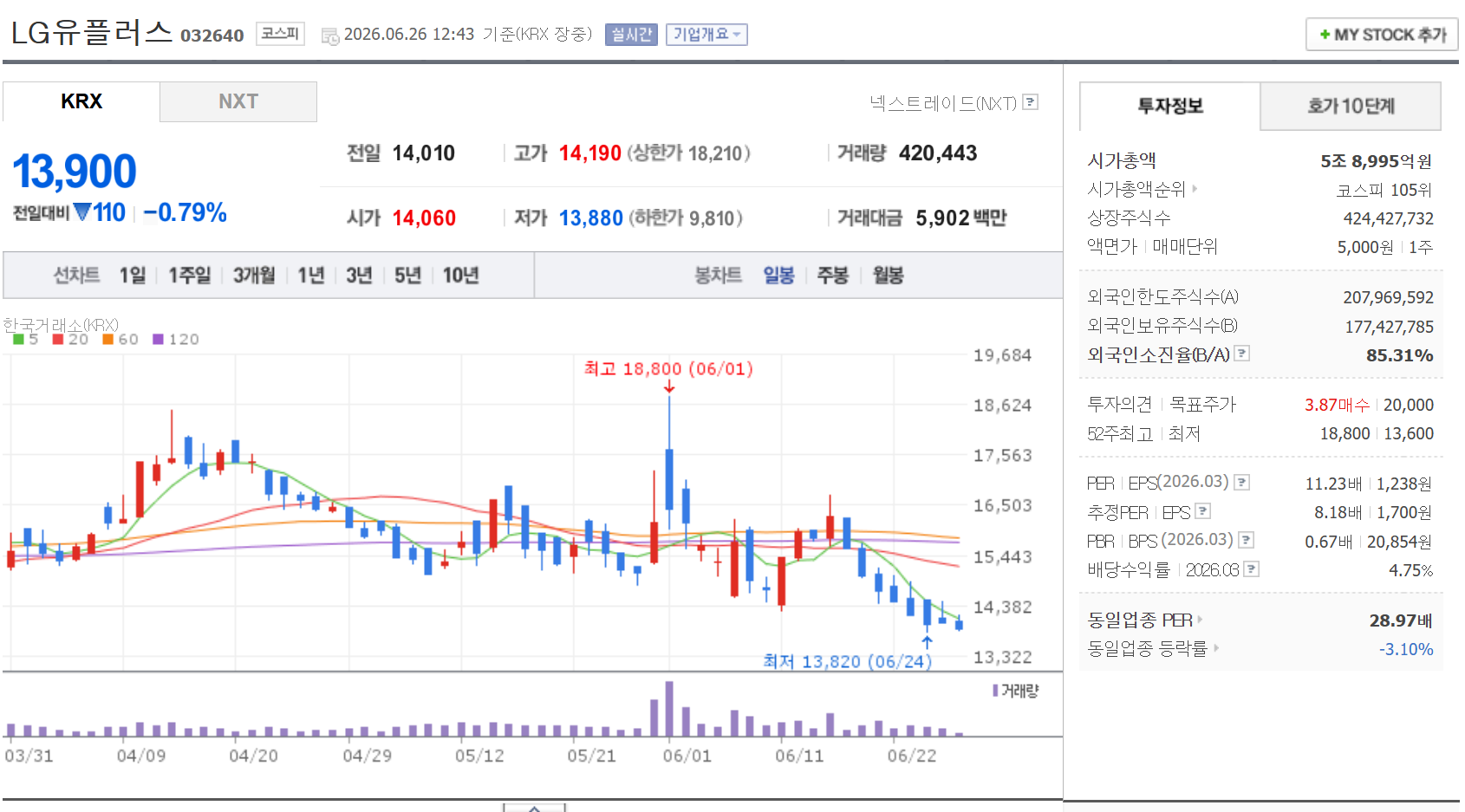The height and width of the screenshot is (812, 1465).
Task: Click purple 120-day moving average swatch
Action: coord(158,339)
